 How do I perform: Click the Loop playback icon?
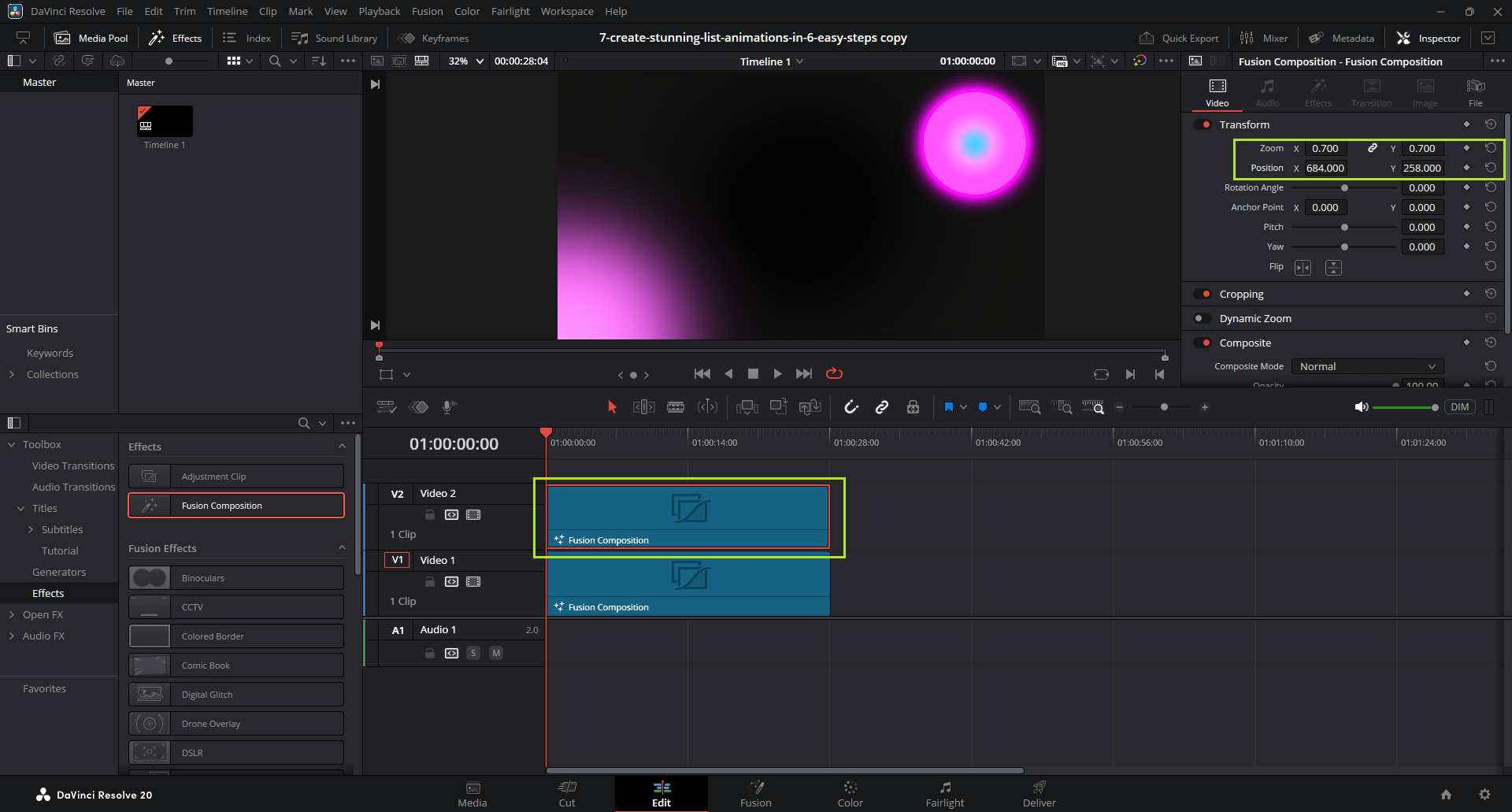(834, 374)
